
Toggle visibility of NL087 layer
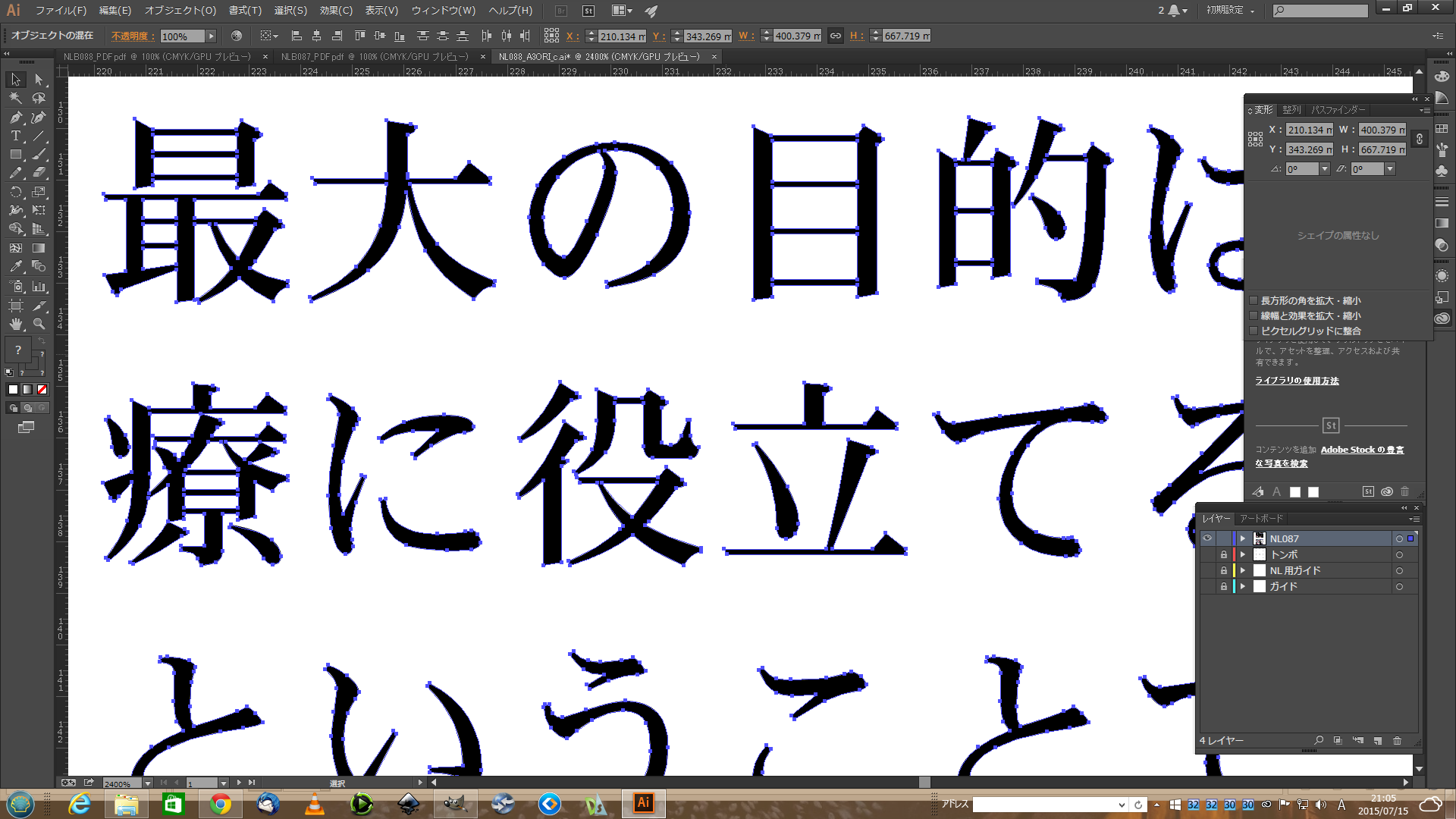[x=1207, y=538]
